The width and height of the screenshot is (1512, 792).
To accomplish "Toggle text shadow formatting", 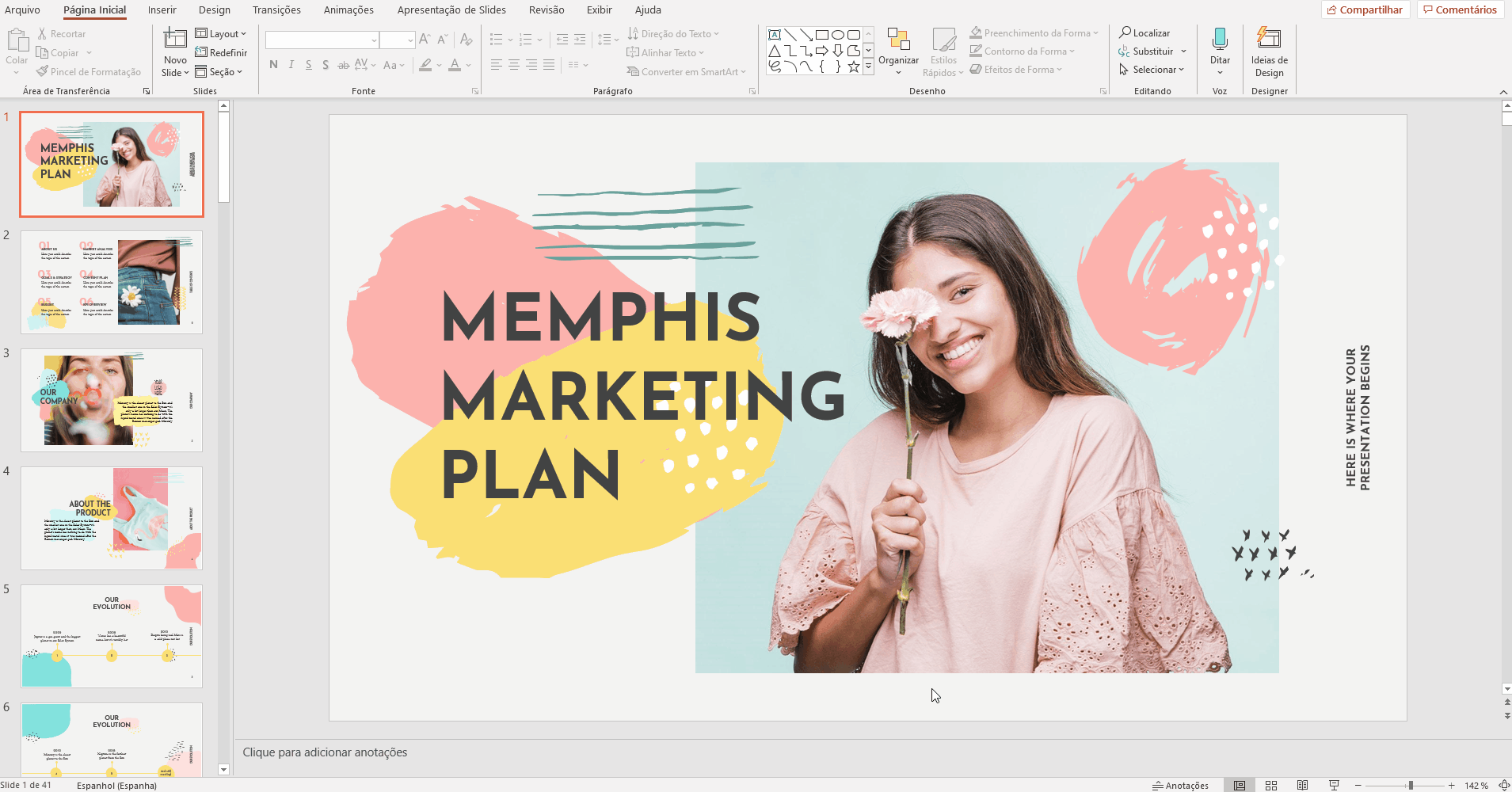I will click(x=326, y=65).
